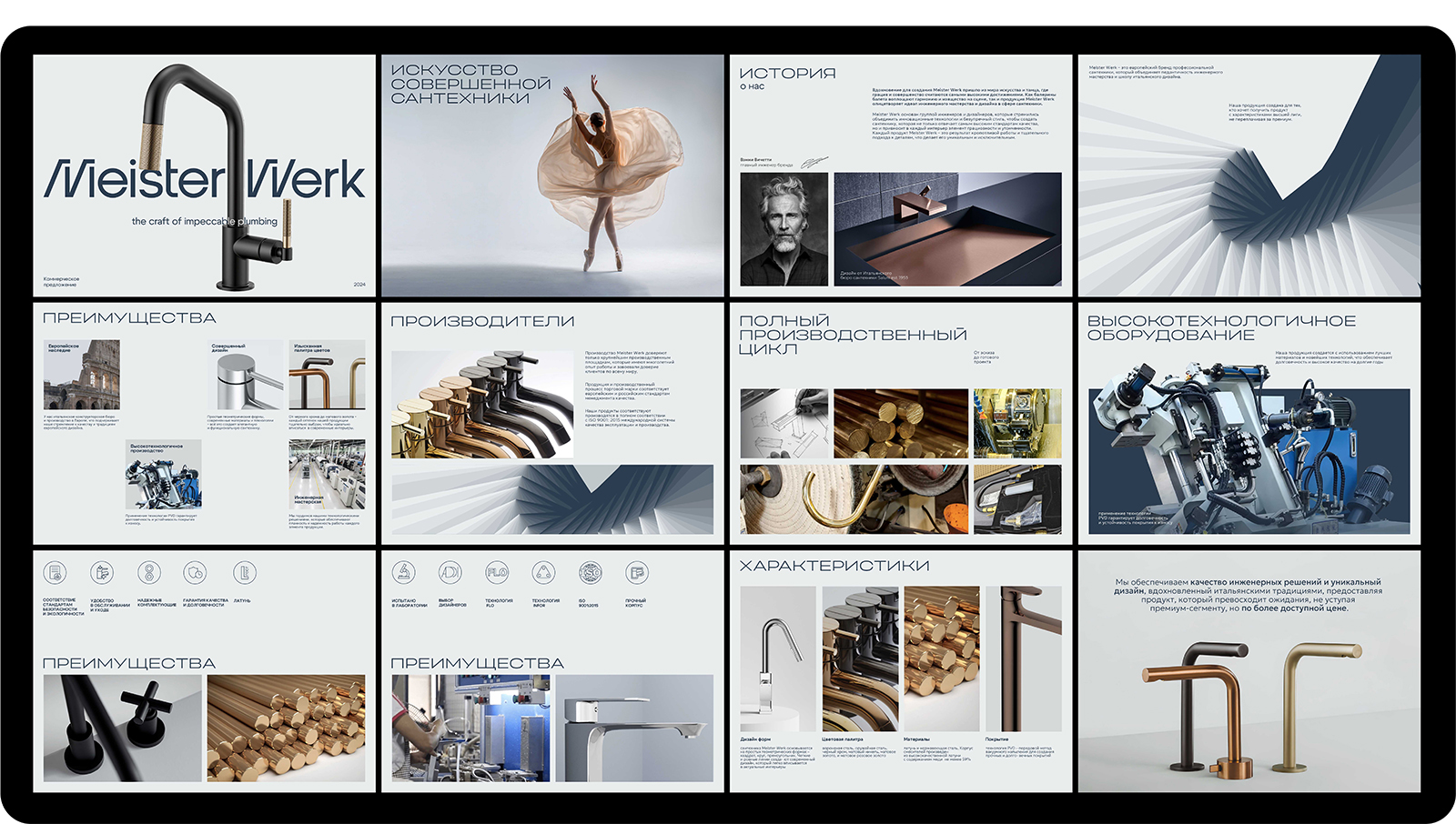Click the 'Материалы' caption
Image resolution: width=1456 pixels, height=824 pixels.
[916, 739]
